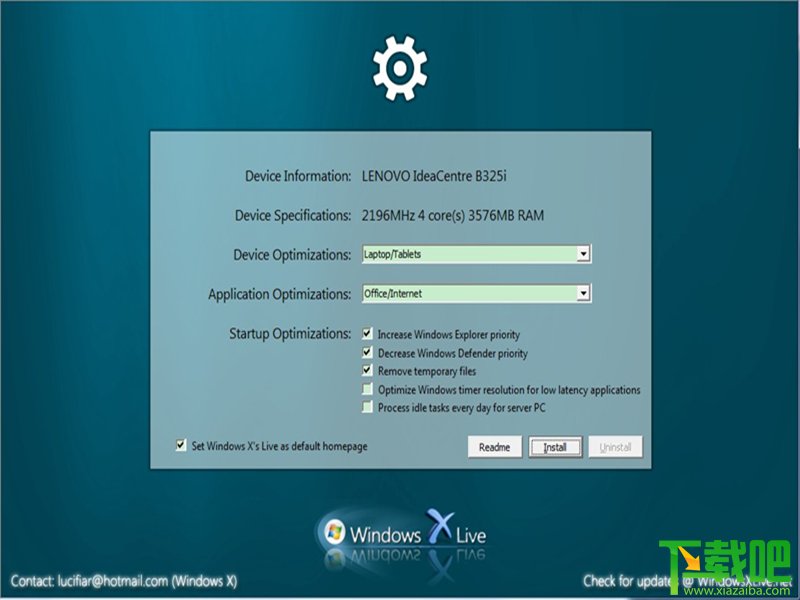Enable Optimize Windows timer resolution option

click(x=367, y=389)
